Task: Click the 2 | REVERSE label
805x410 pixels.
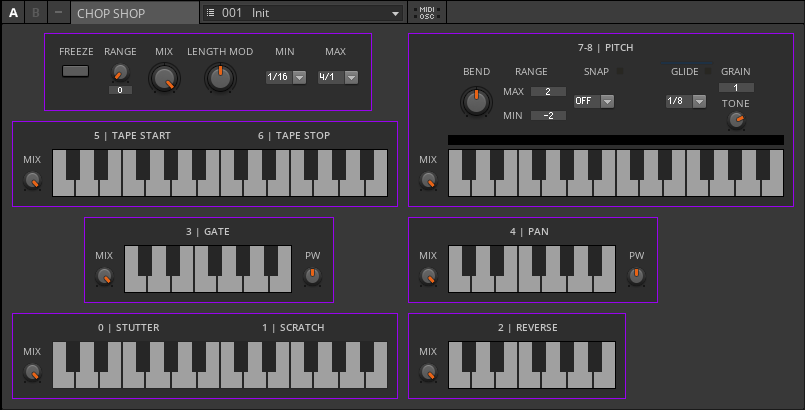Action: tap(528, 327)
